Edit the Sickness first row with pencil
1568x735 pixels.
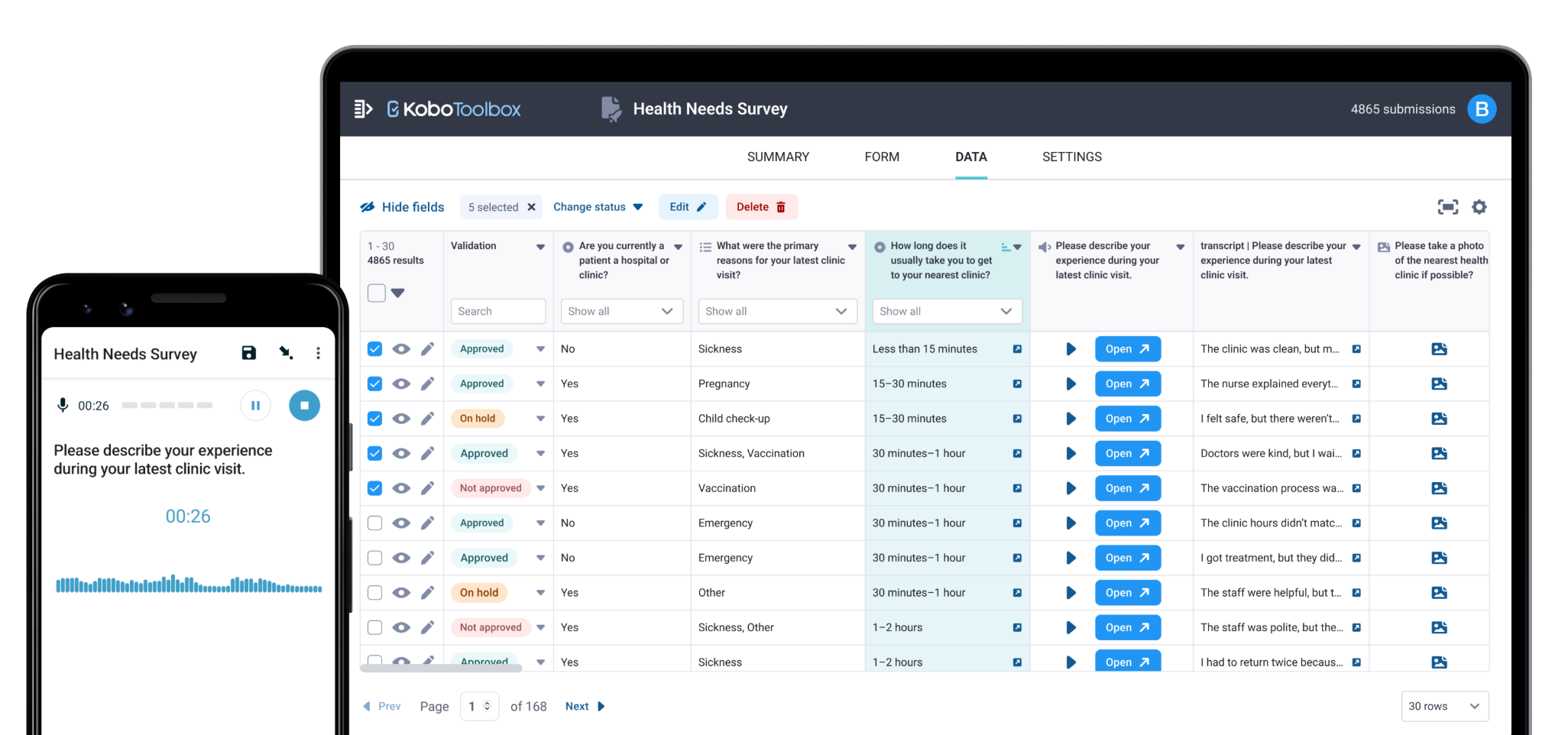[x=427, y=349]
